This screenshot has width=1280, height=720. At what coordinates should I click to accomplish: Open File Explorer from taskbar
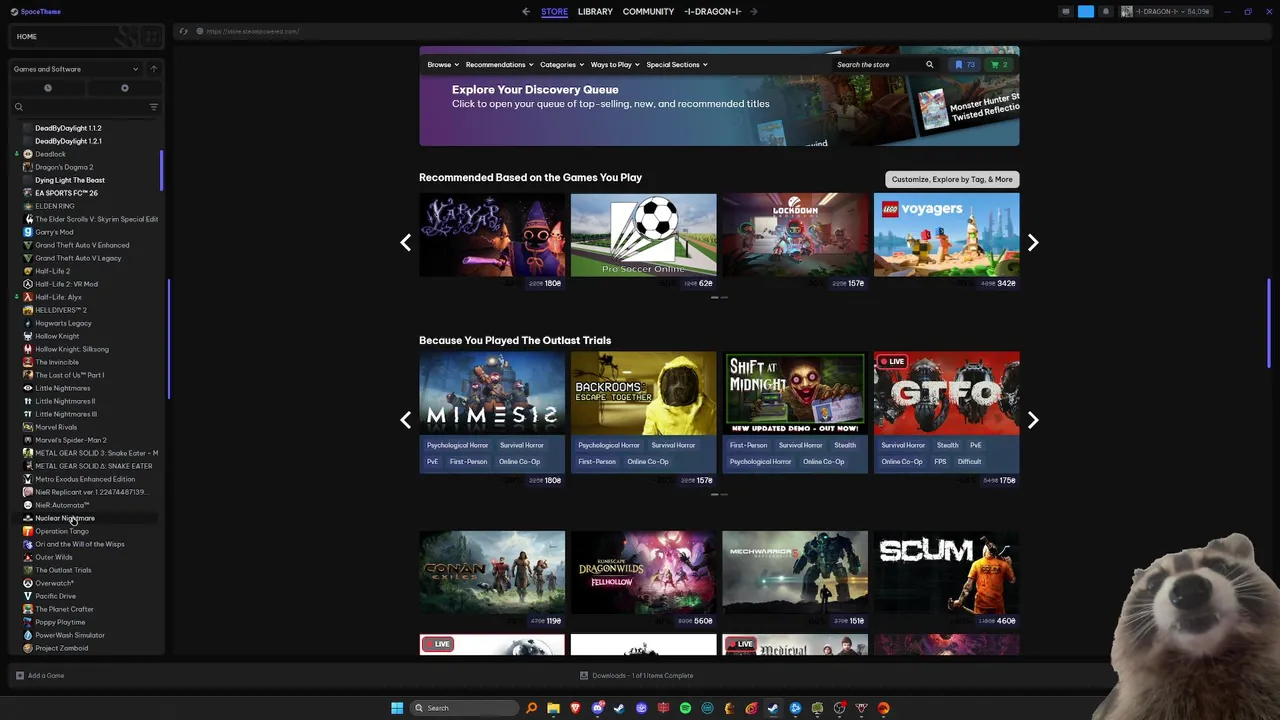click(553, 708)
